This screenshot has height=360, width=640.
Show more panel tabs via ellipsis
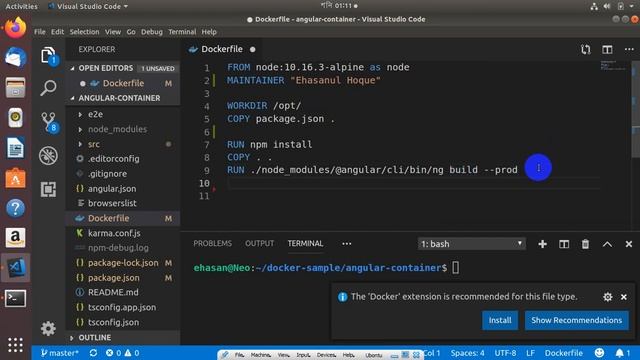tap(347, 244)
